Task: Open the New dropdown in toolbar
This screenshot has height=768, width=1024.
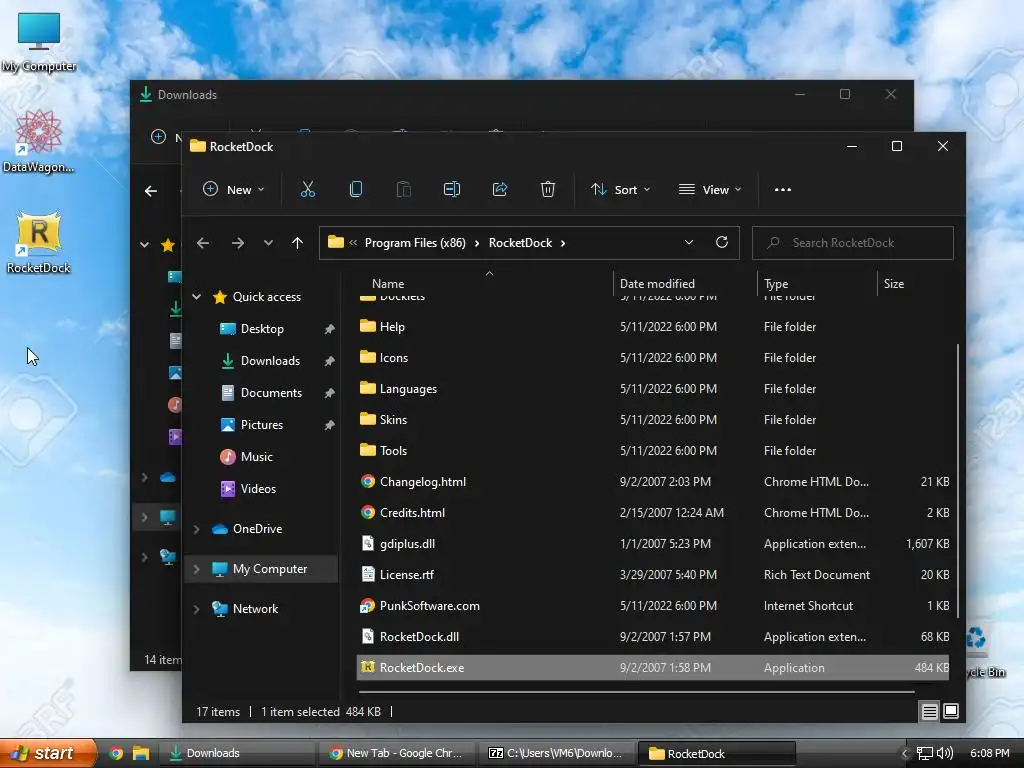Action: click(x=234, y=189)
